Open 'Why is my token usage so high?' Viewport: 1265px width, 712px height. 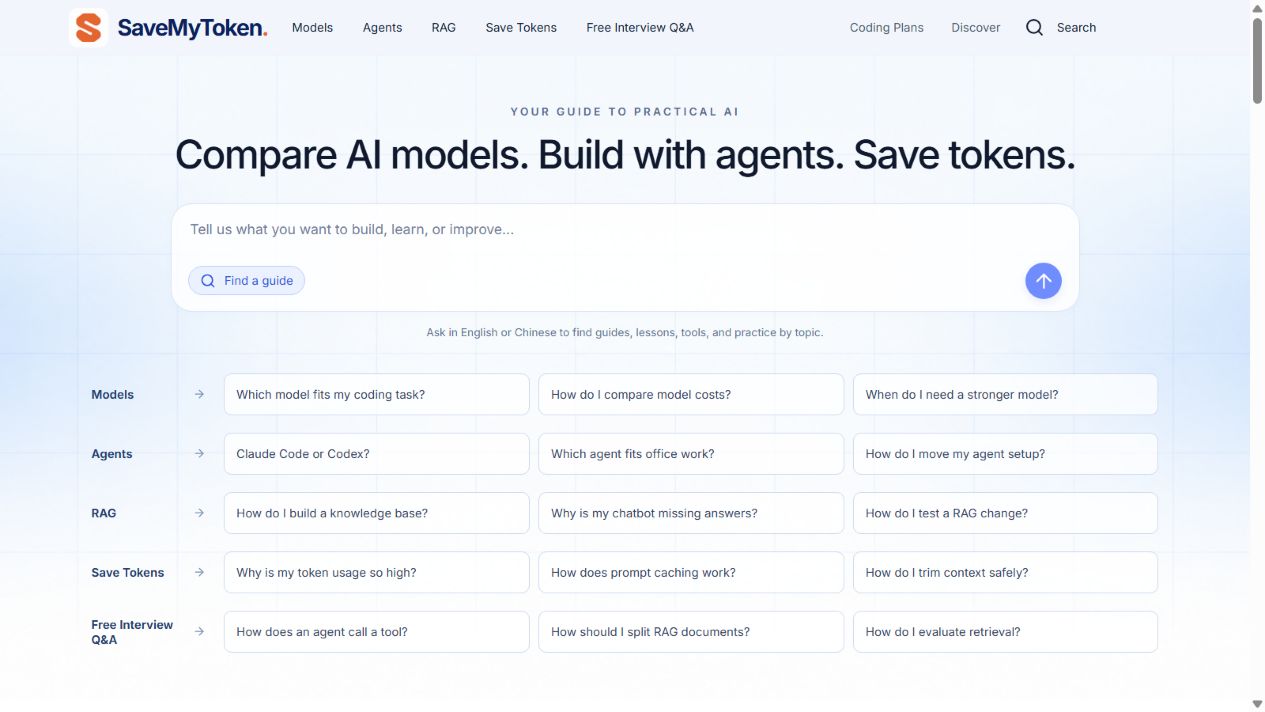point(377,572)
